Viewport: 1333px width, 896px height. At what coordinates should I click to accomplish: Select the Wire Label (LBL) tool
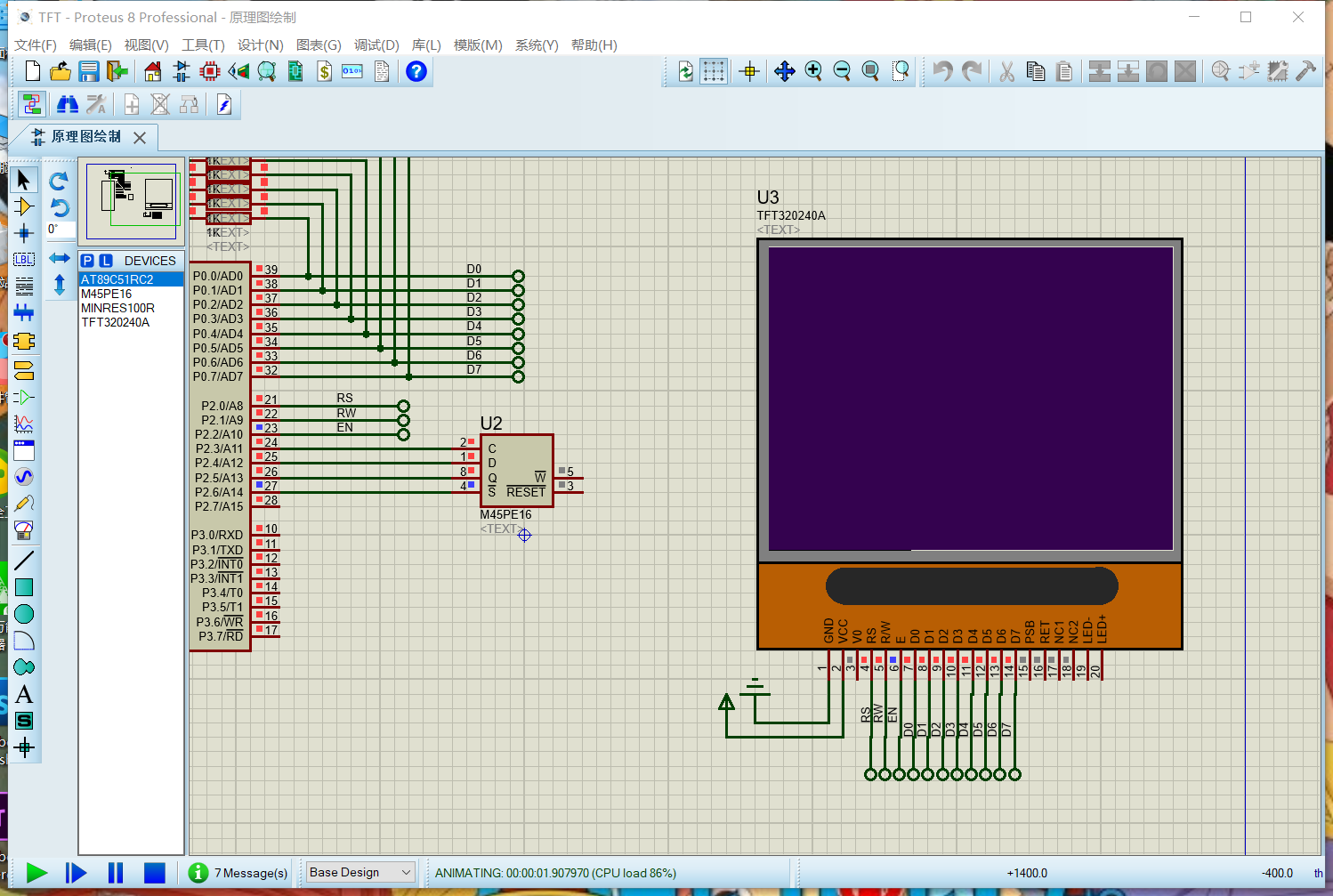tap(24, 260)
